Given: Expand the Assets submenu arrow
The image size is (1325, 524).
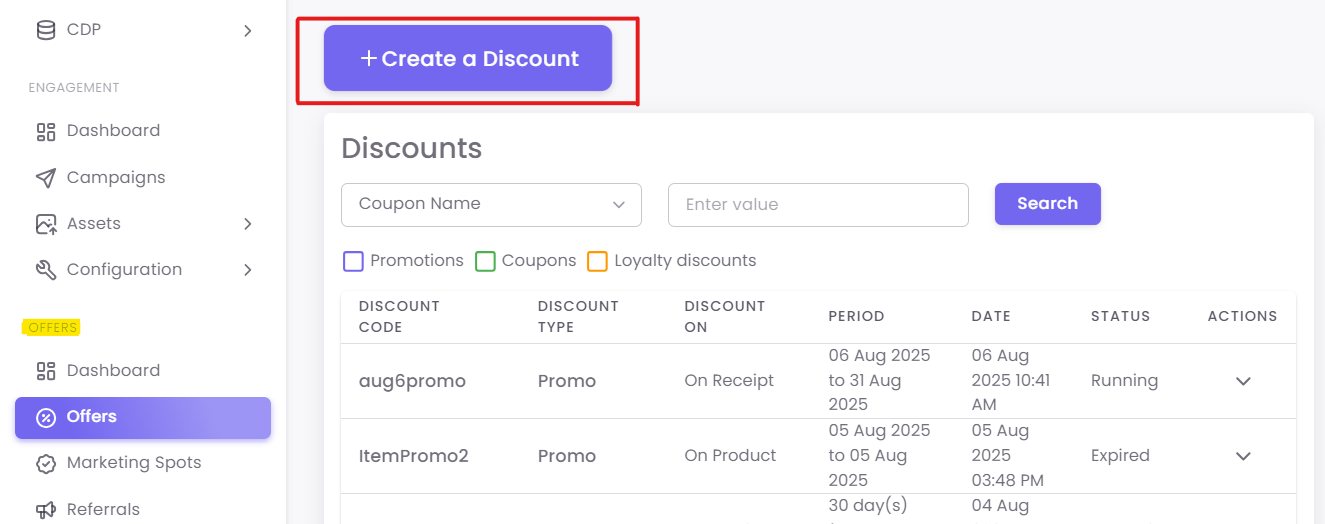Looking at the screenshot, I should pos(248,224).
